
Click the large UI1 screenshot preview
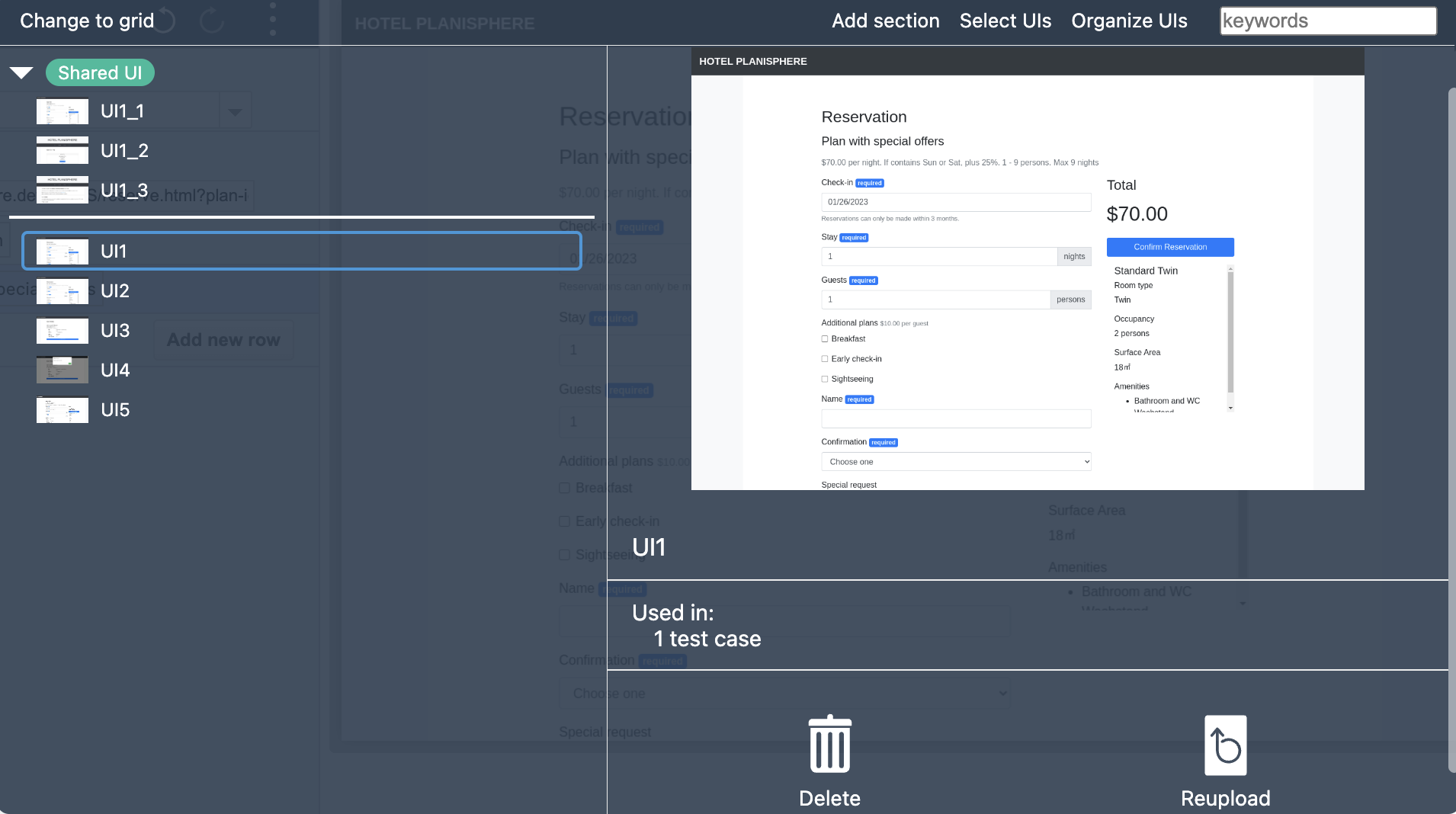pos(1028,269)
